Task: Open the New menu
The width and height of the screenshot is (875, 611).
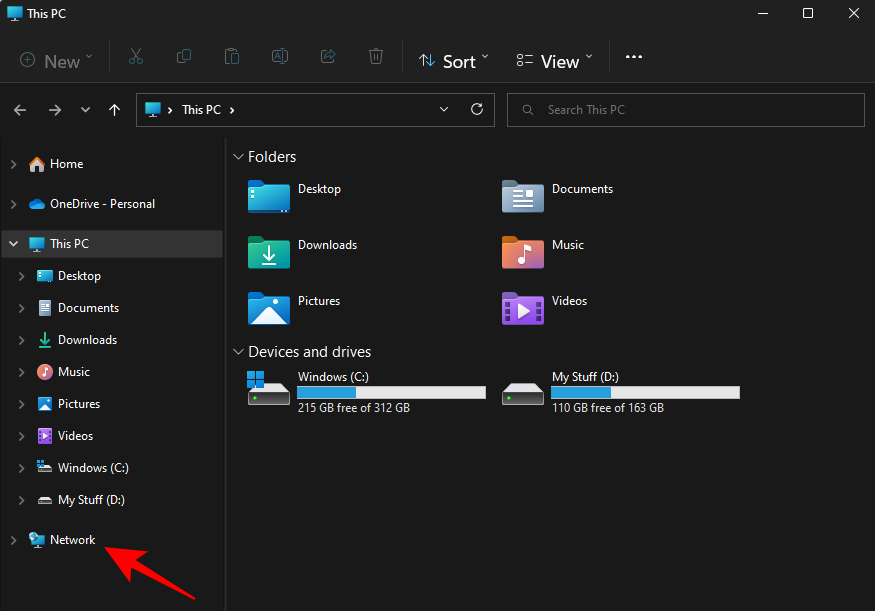Action: [55, 60]
